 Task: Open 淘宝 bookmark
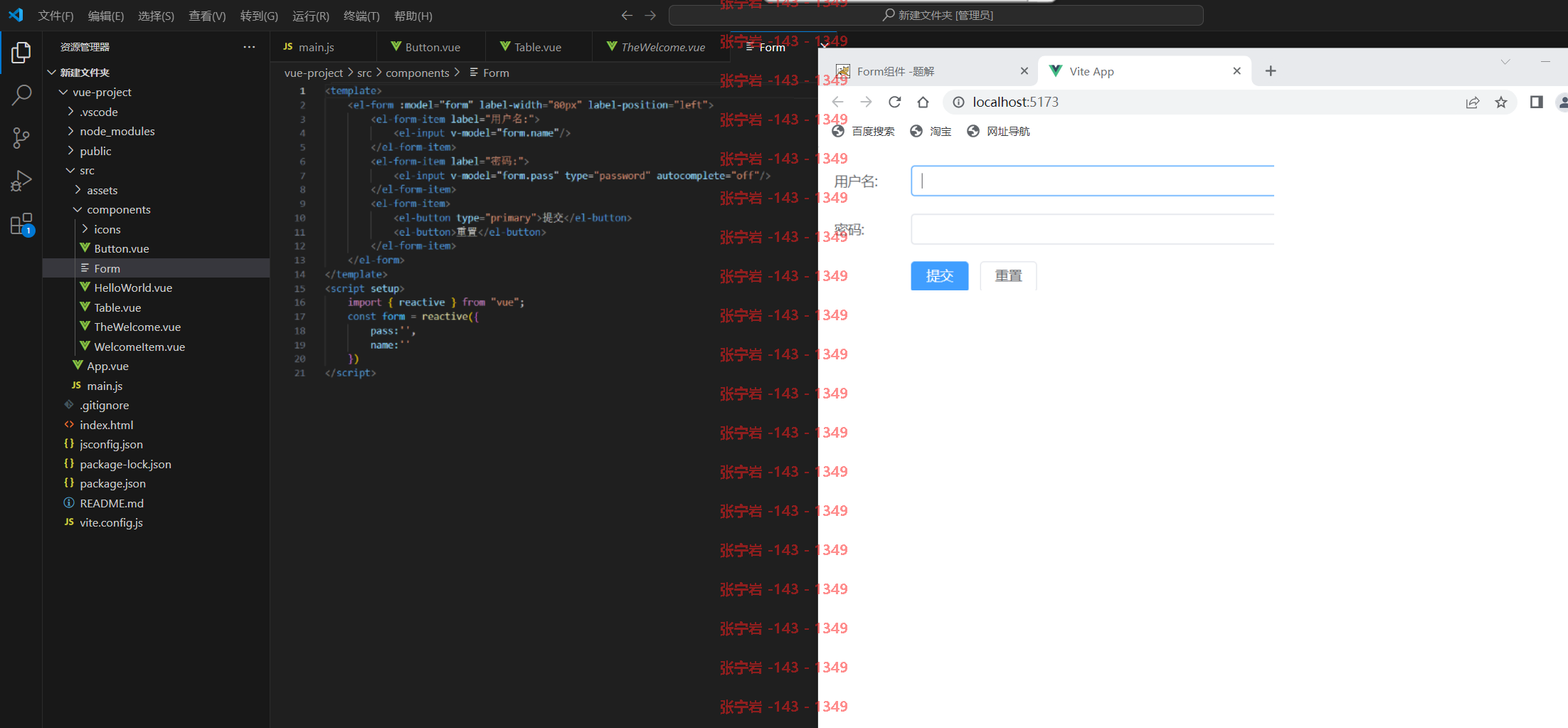coord(931,132)
